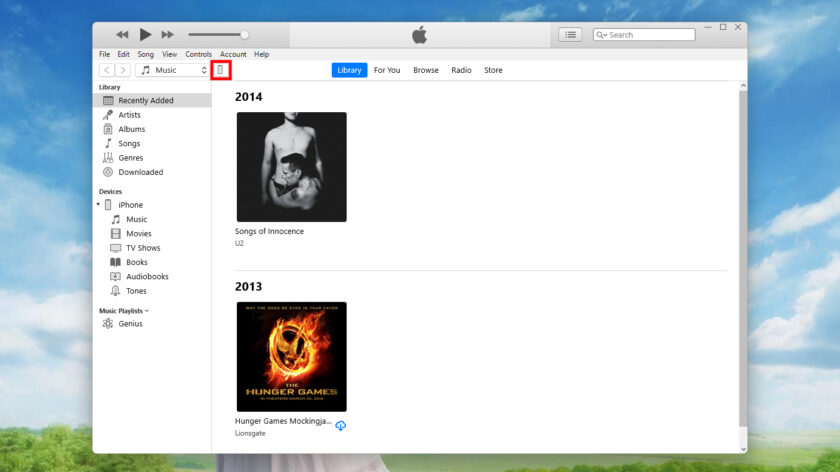Click the iPhone device button in toolbar
The width and height of the screenshot is (840, 472).
pos(220,70)
